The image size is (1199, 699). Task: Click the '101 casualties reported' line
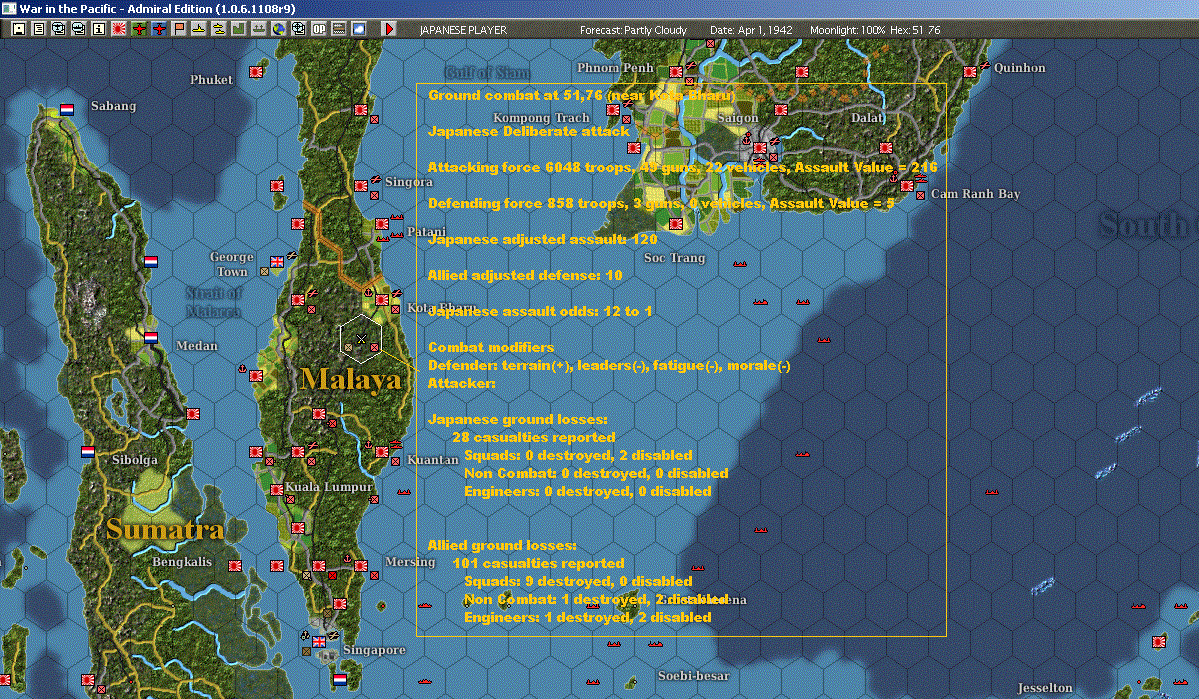(538, 564)
